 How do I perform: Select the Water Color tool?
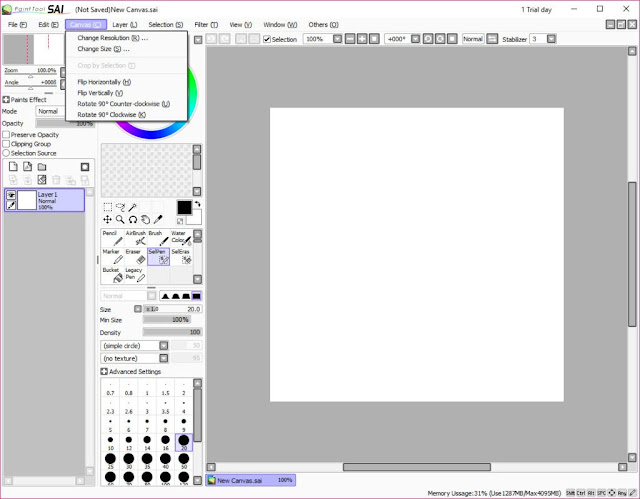pos(181,237)
